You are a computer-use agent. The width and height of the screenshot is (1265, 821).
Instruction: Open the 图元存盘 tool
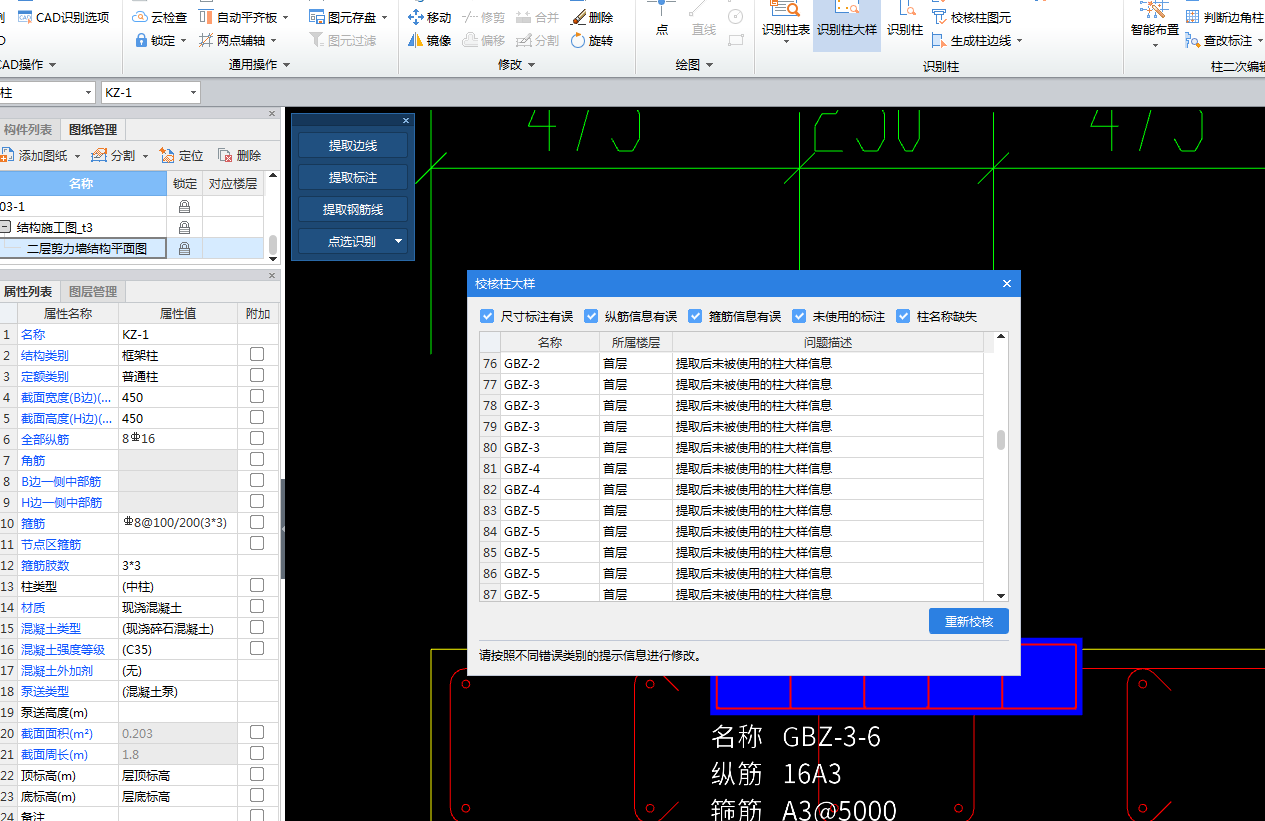(x=348, y=17)
